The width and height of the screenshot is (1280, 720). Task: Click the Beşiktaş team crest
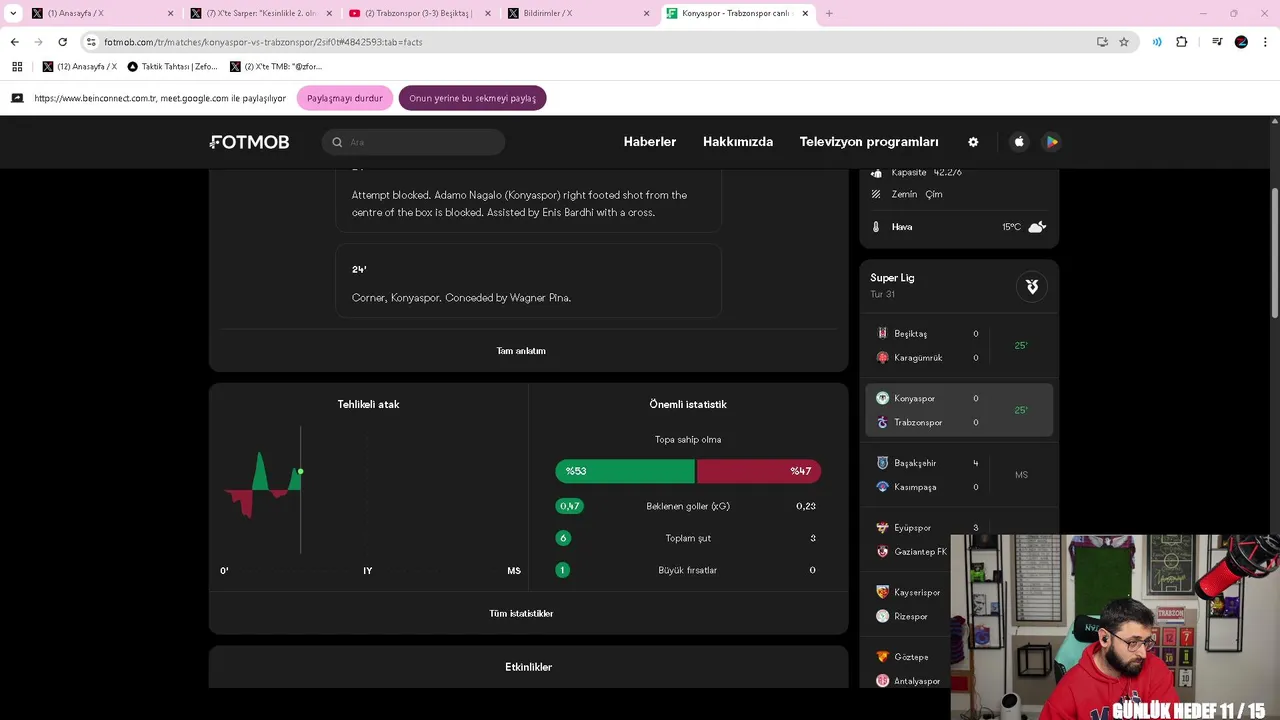882,333
